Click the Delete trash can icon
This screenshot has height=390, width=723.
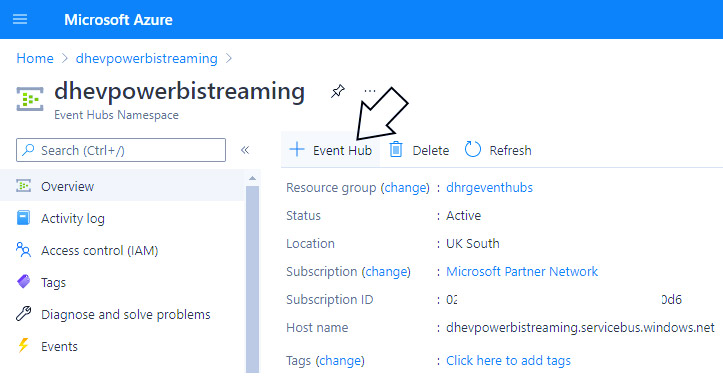click(396, 149)
